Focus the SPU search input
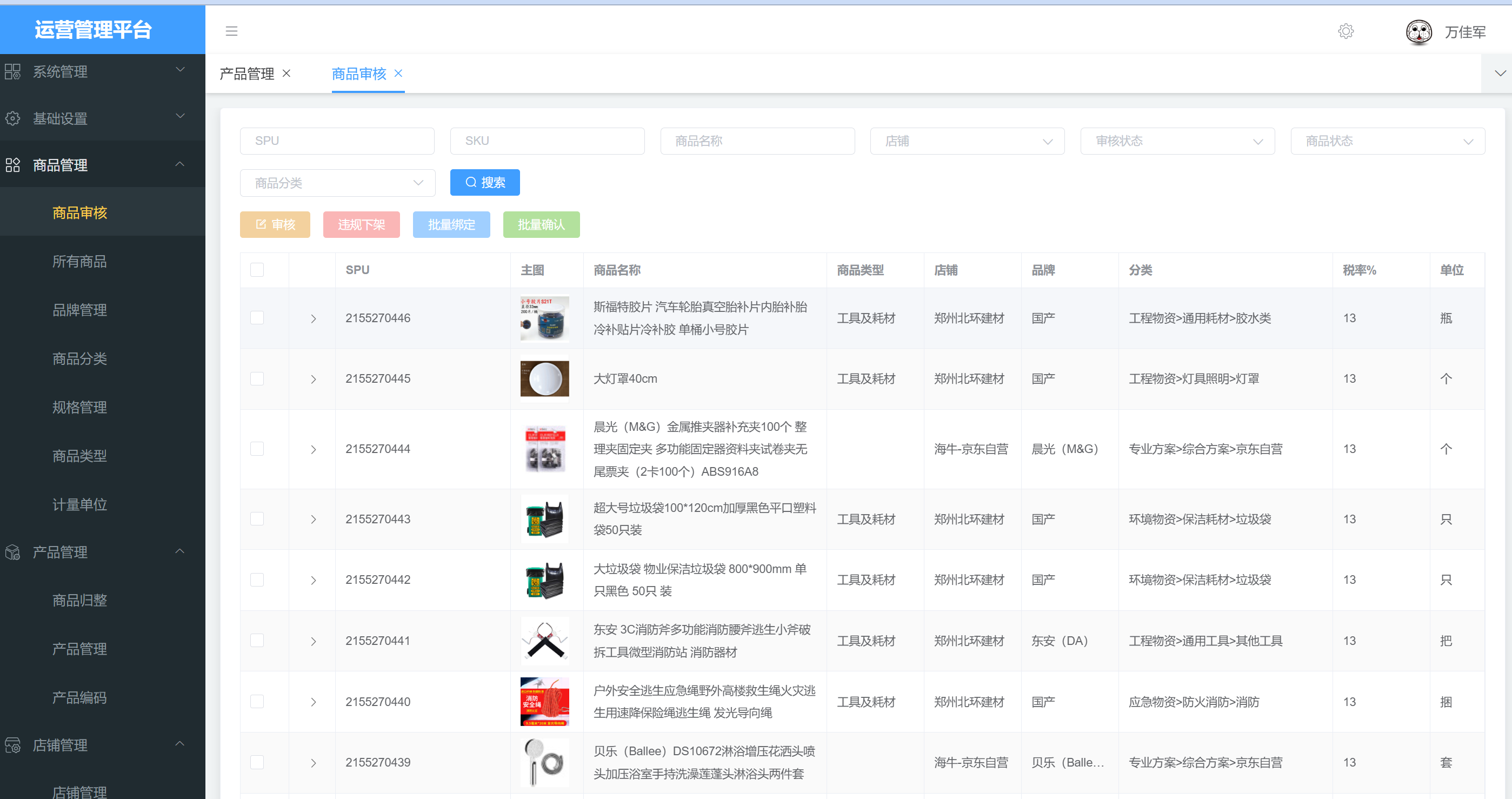The width and height of the screenshot is (1512, 799). 337,141
